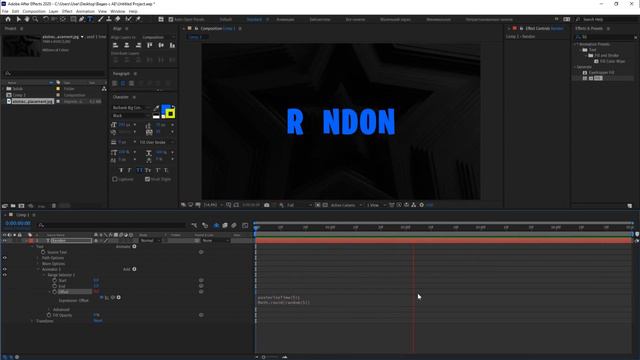Select the Eraser tool

tap(118, 19)
